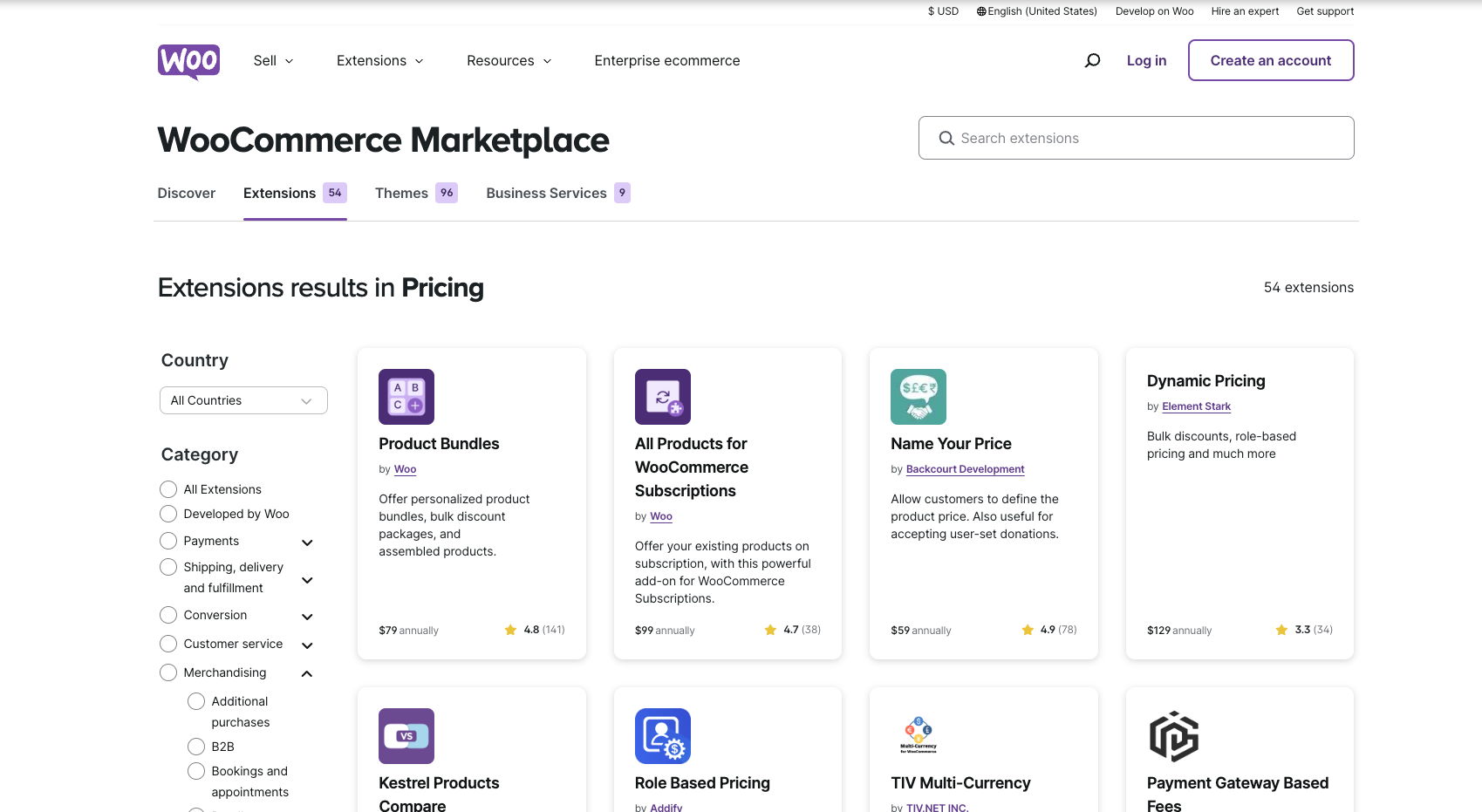Select the Conversion category radio
The height and width of the screenshot is (812, 1482).
coord(168,615)
